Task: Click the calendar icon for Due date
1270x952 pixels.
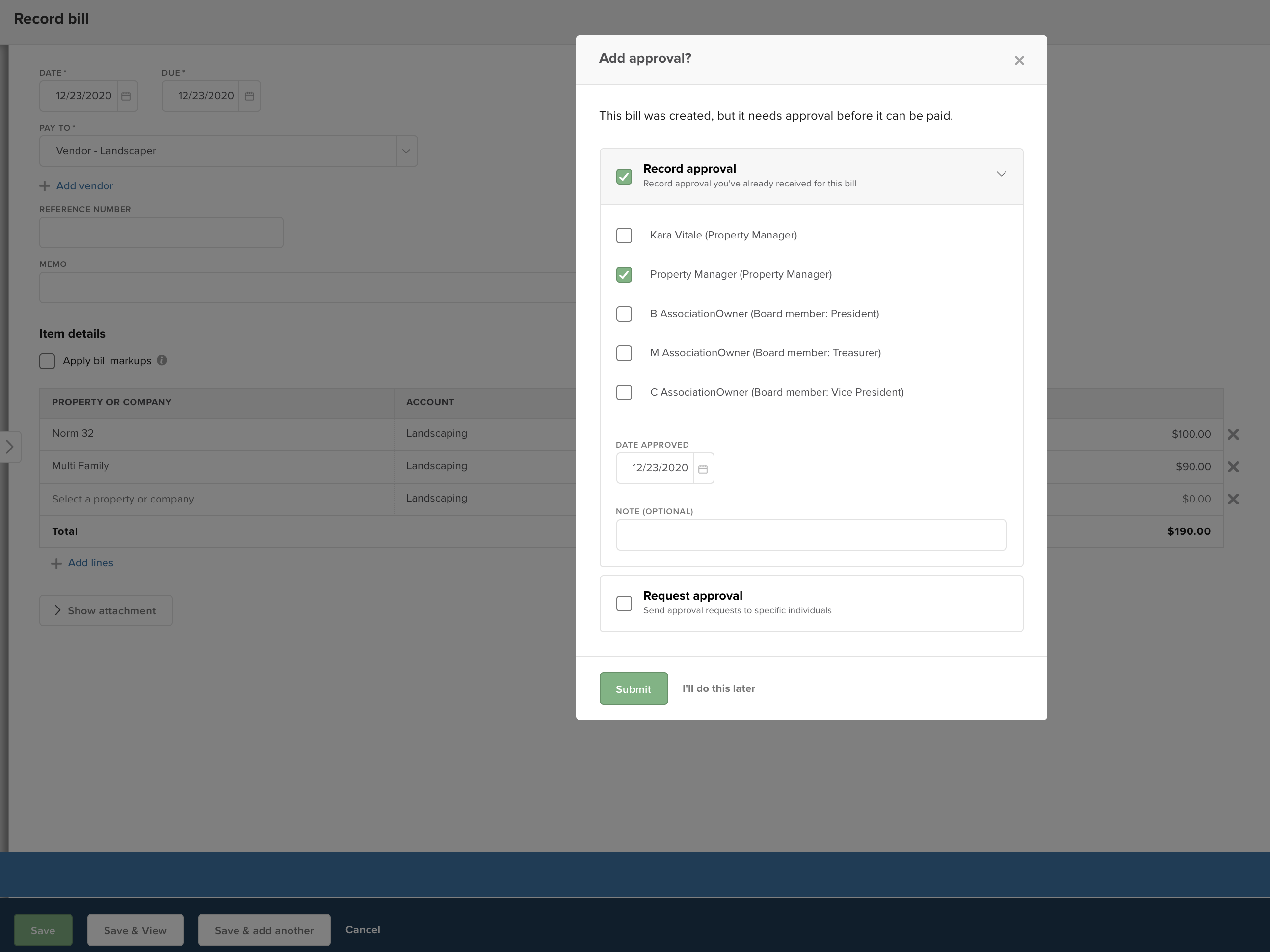Action: (249, 96)
